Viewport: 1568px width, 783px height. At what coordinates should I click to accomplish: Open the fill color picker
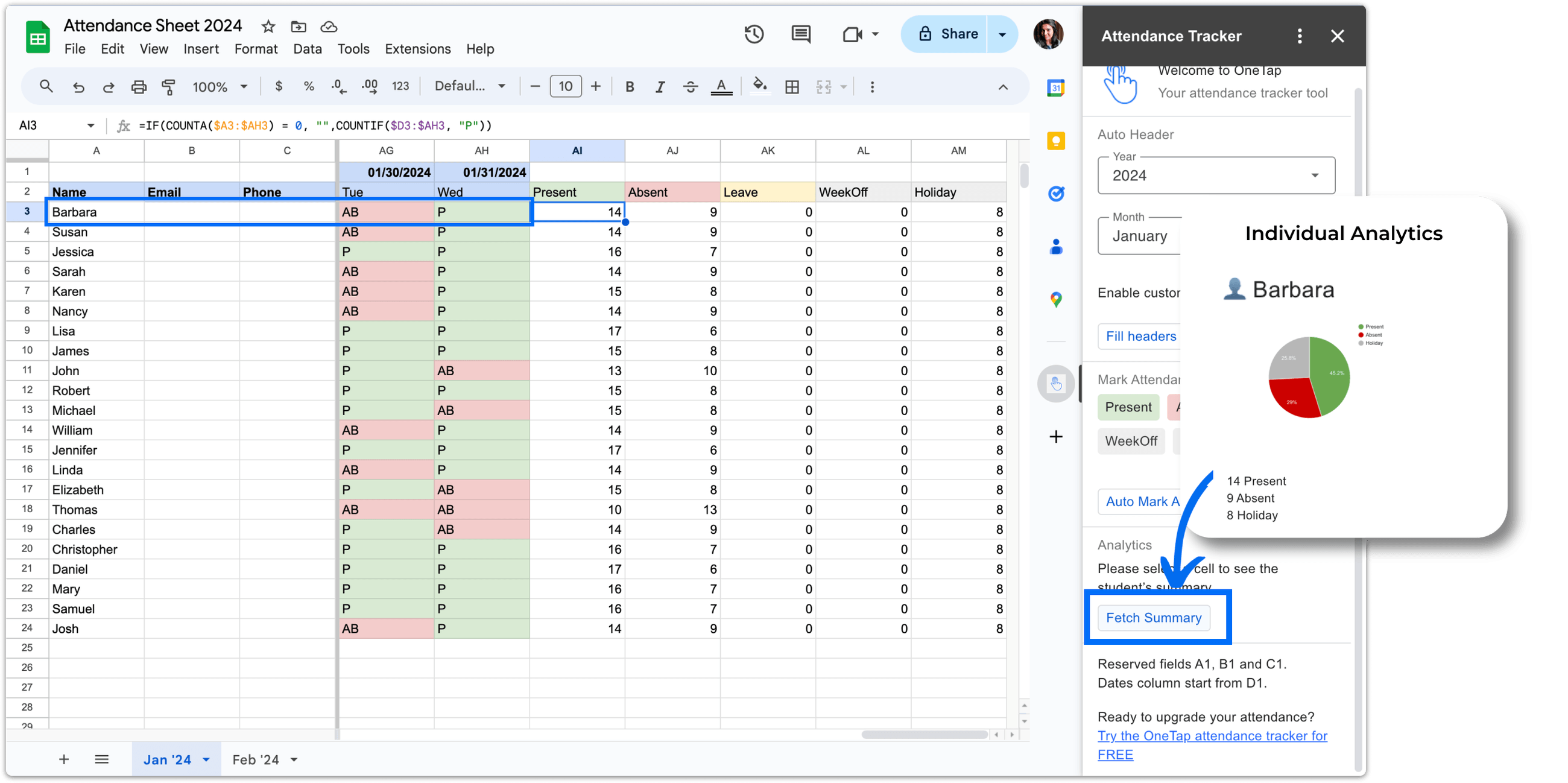(760, 86)
